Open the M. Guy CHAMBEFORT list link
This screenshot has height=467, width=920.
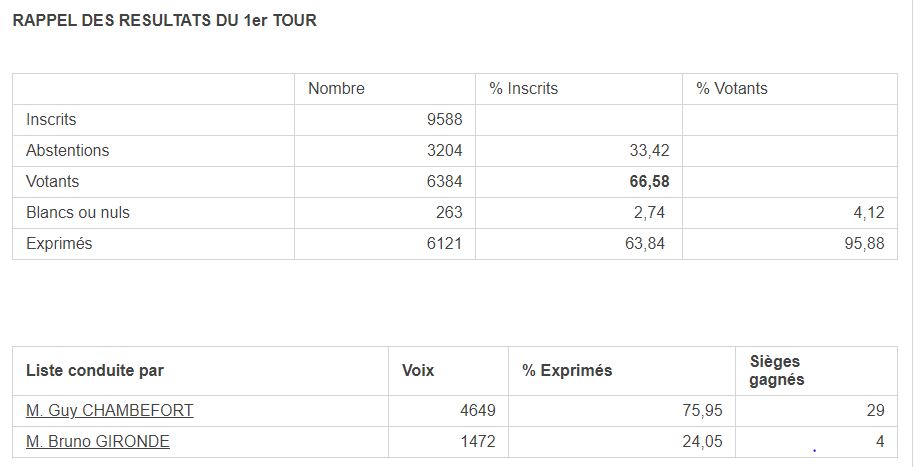(x=109, y=410)
